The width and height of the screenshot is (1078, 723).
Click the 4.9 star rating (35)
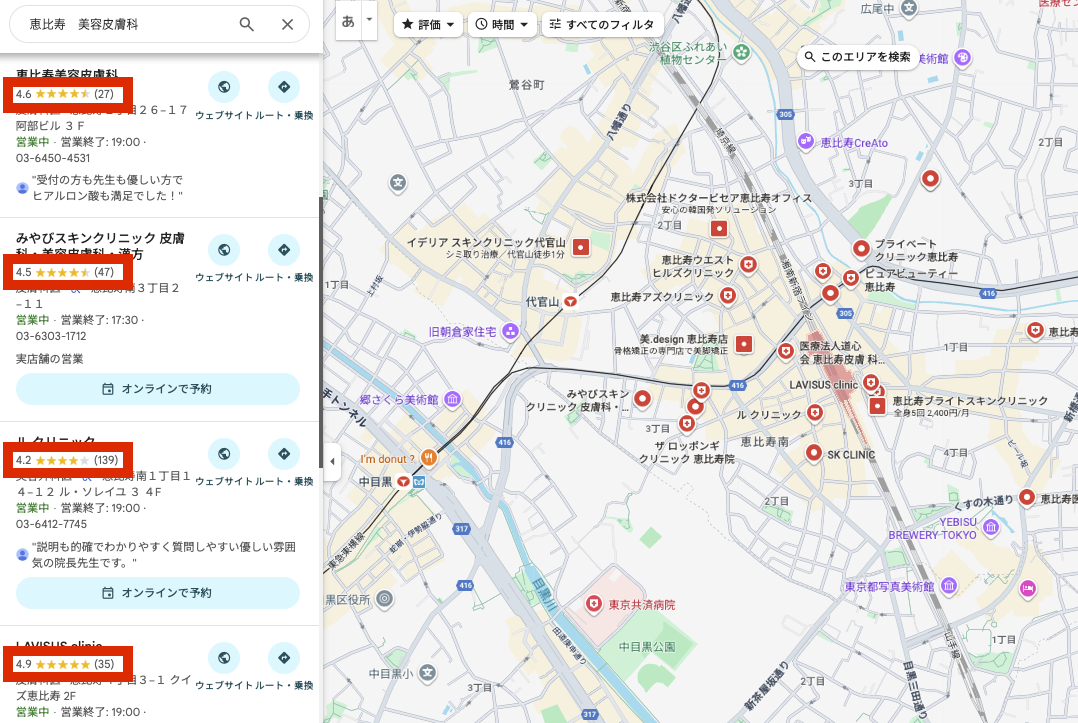coord(65,664)
